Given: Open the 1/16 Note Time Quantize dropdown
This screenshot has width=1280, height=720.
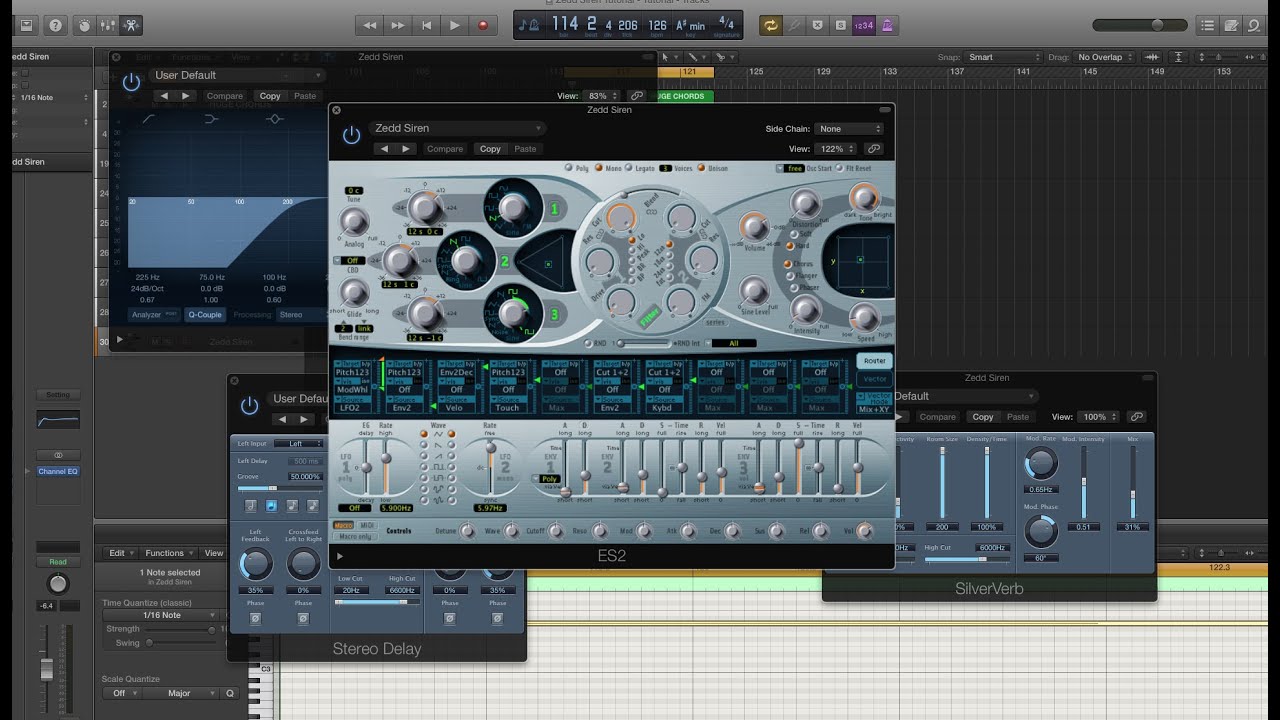Looking at the screenshot, I should pyautogui.click(x=161, y=615).
